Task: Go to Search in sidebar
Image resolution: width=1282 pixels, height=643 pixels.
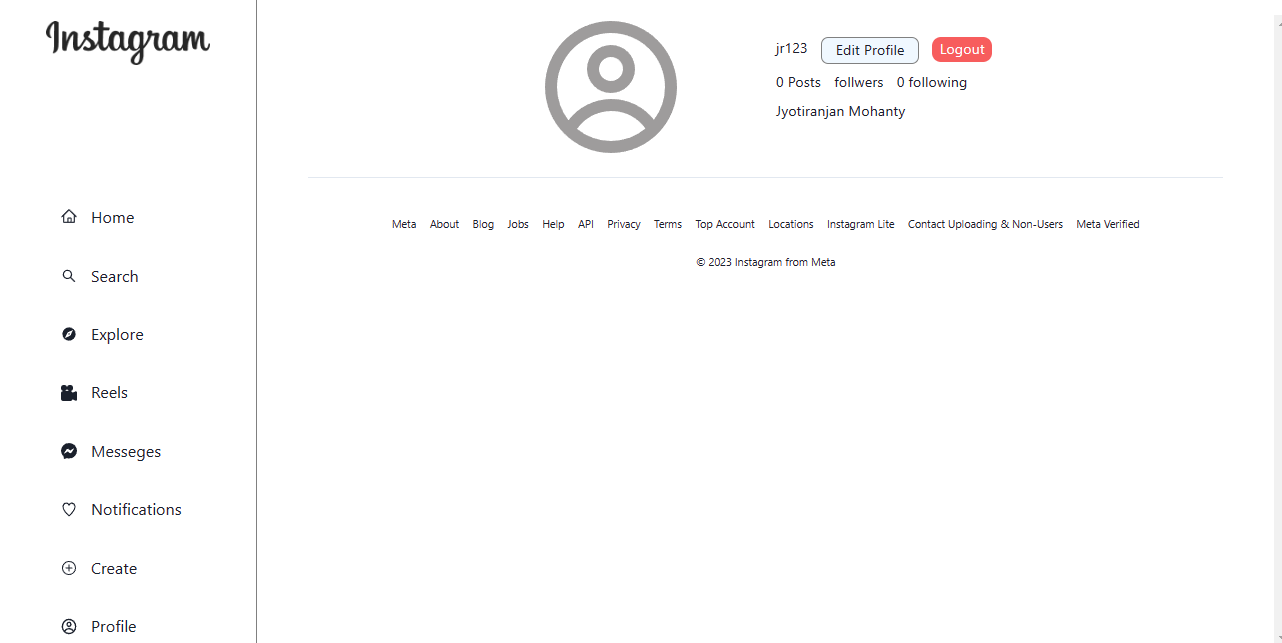Action: coord(114,276)
